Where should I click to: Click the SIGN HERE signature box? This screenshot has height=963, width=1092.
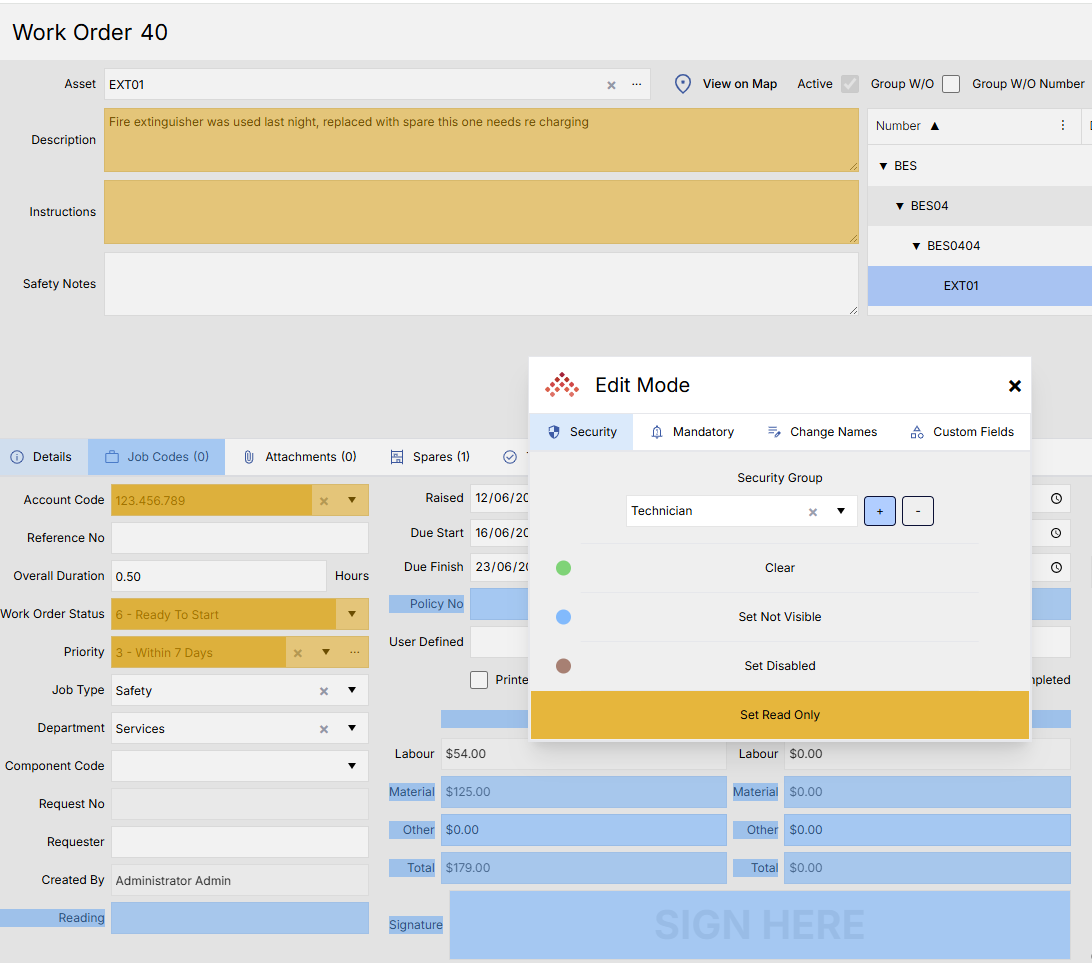760,925
